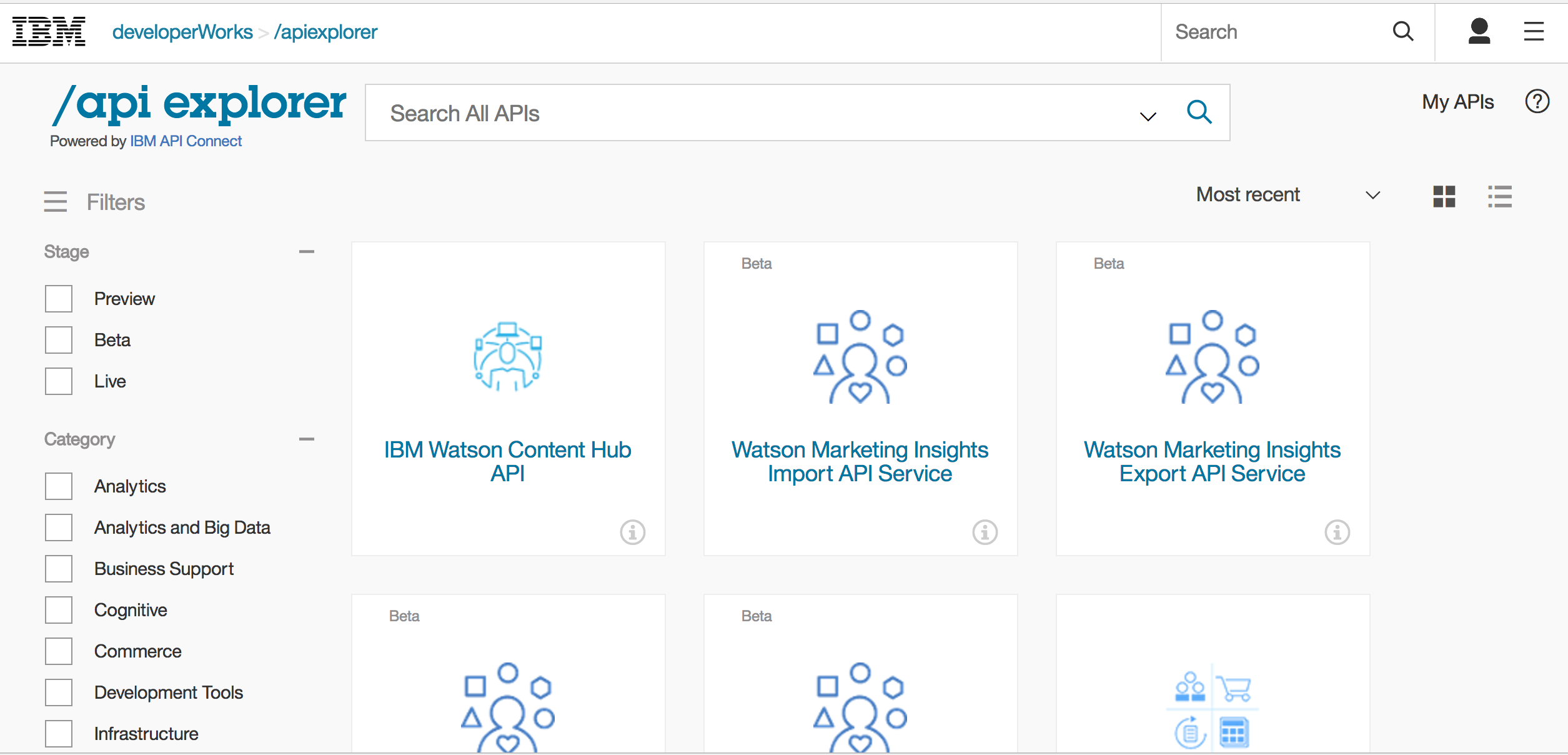Screen dimensions: 1568x755
Task: Switch to list view
Action: click(x=1500, y=196)
